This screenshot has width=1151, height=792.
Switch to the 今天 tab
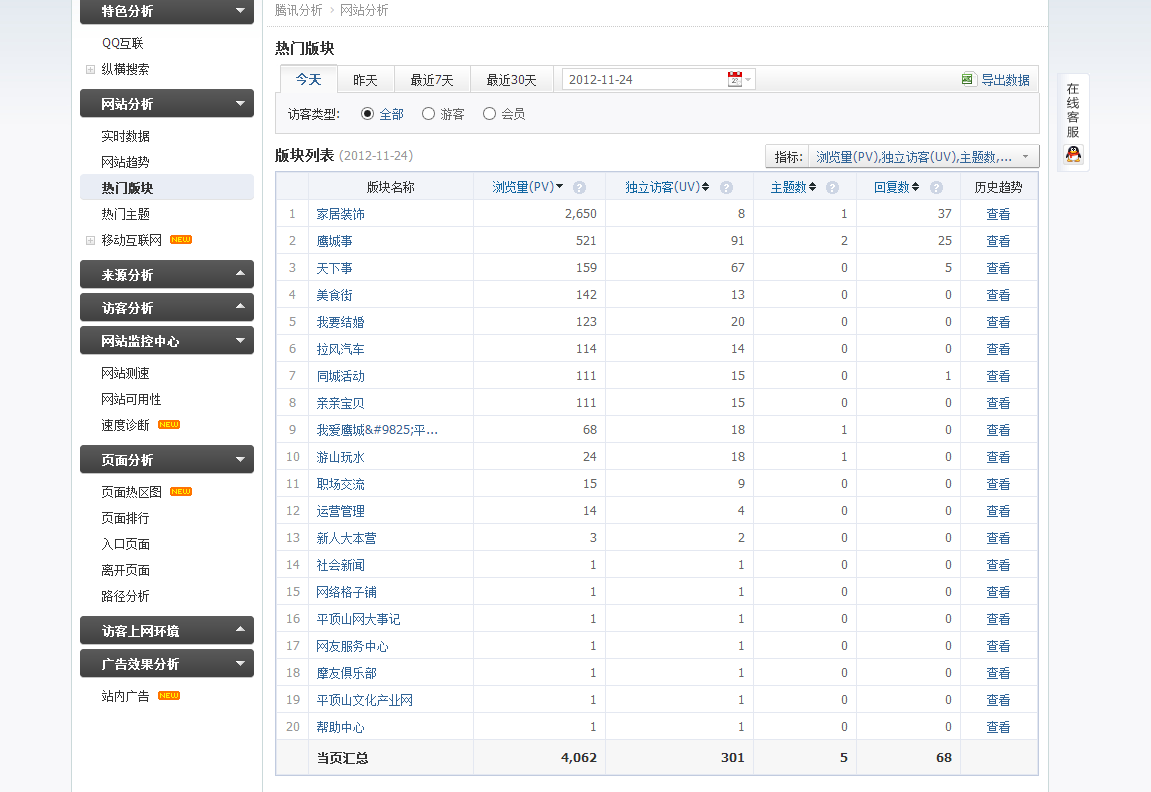(308, 79)
